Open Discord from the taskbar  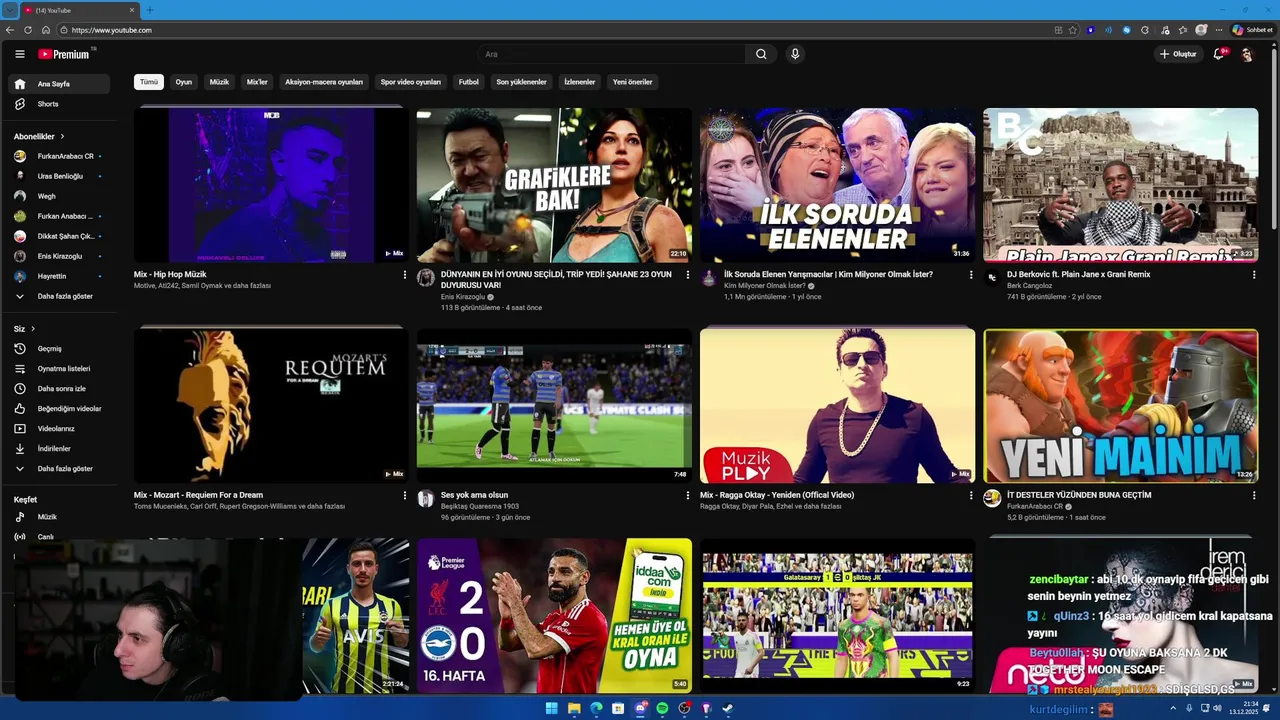pos(640,709)
